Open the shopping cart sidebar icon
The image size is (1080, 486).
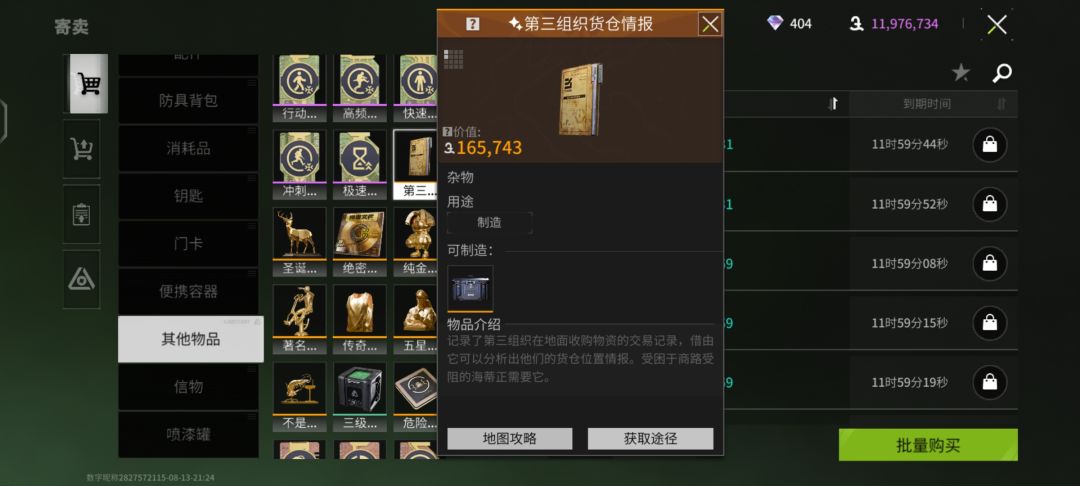[x=89, y=83]
